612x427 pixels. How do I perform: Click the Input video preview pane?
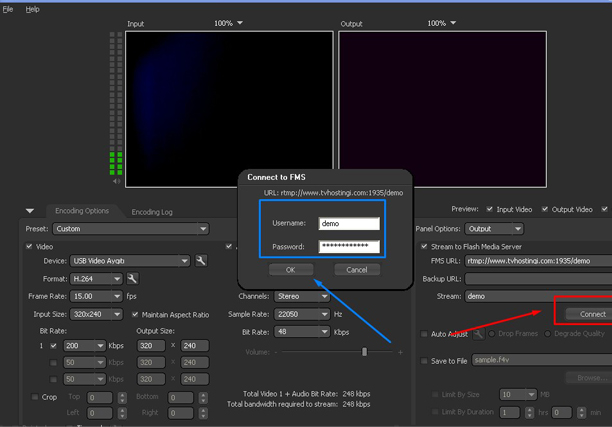coord(229,109)
